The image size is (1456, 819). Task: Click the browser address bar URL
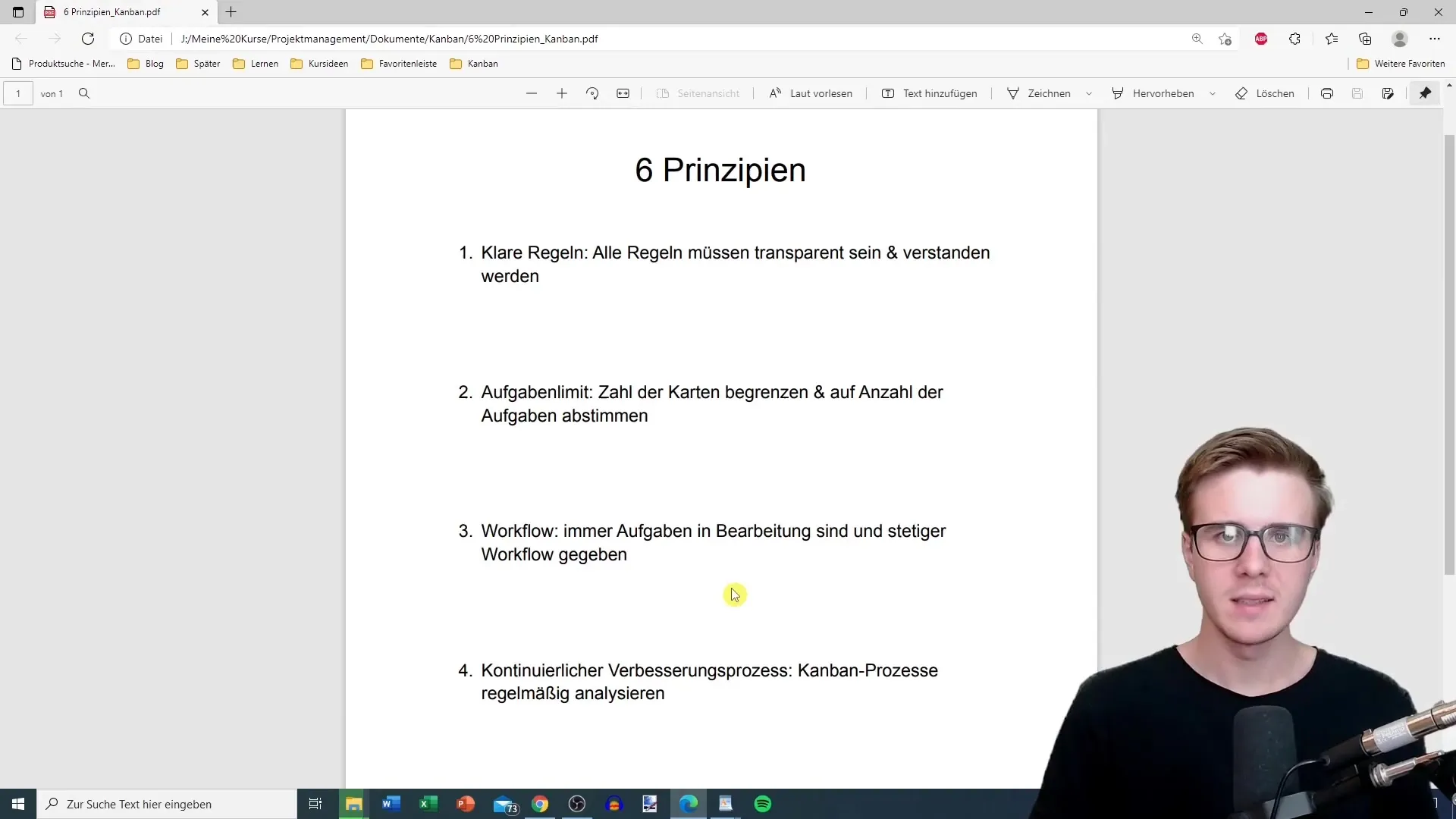click(389, 39)
